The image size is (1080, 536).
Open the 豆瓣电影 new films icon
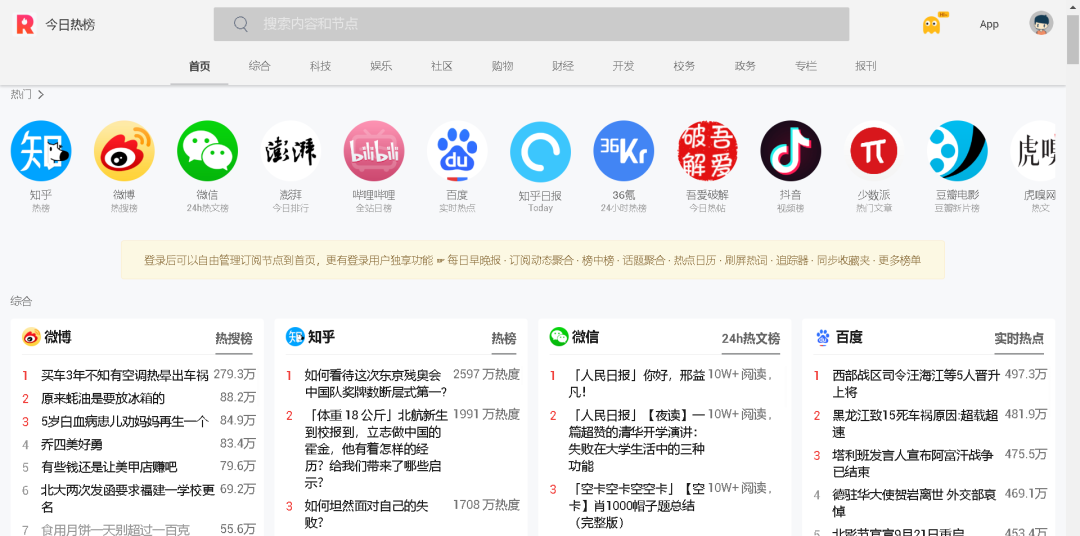coord(957,151)
